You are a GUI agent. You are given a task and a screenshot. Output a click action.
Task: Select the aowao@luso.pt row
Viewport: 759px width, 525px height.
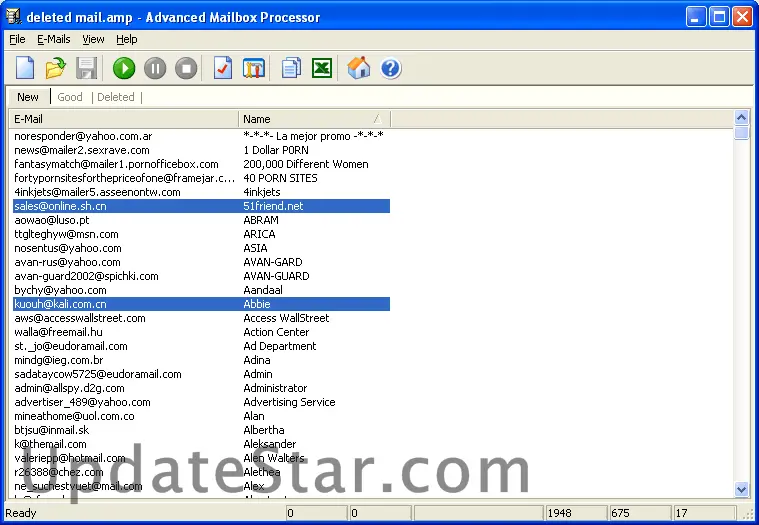coord(201,220)
